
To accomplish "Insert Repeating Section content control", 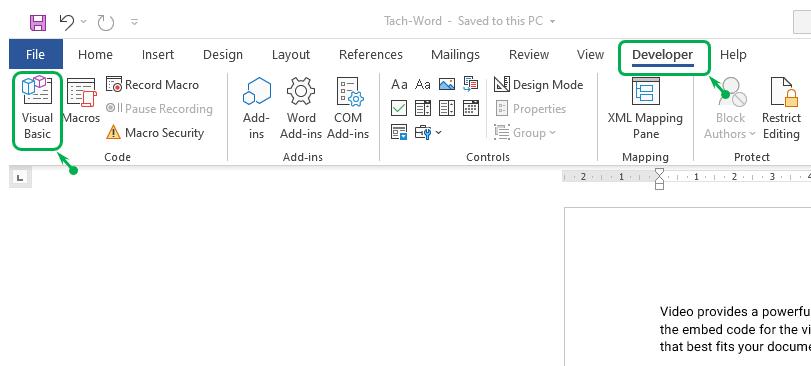I will click(x=399, y=132).
